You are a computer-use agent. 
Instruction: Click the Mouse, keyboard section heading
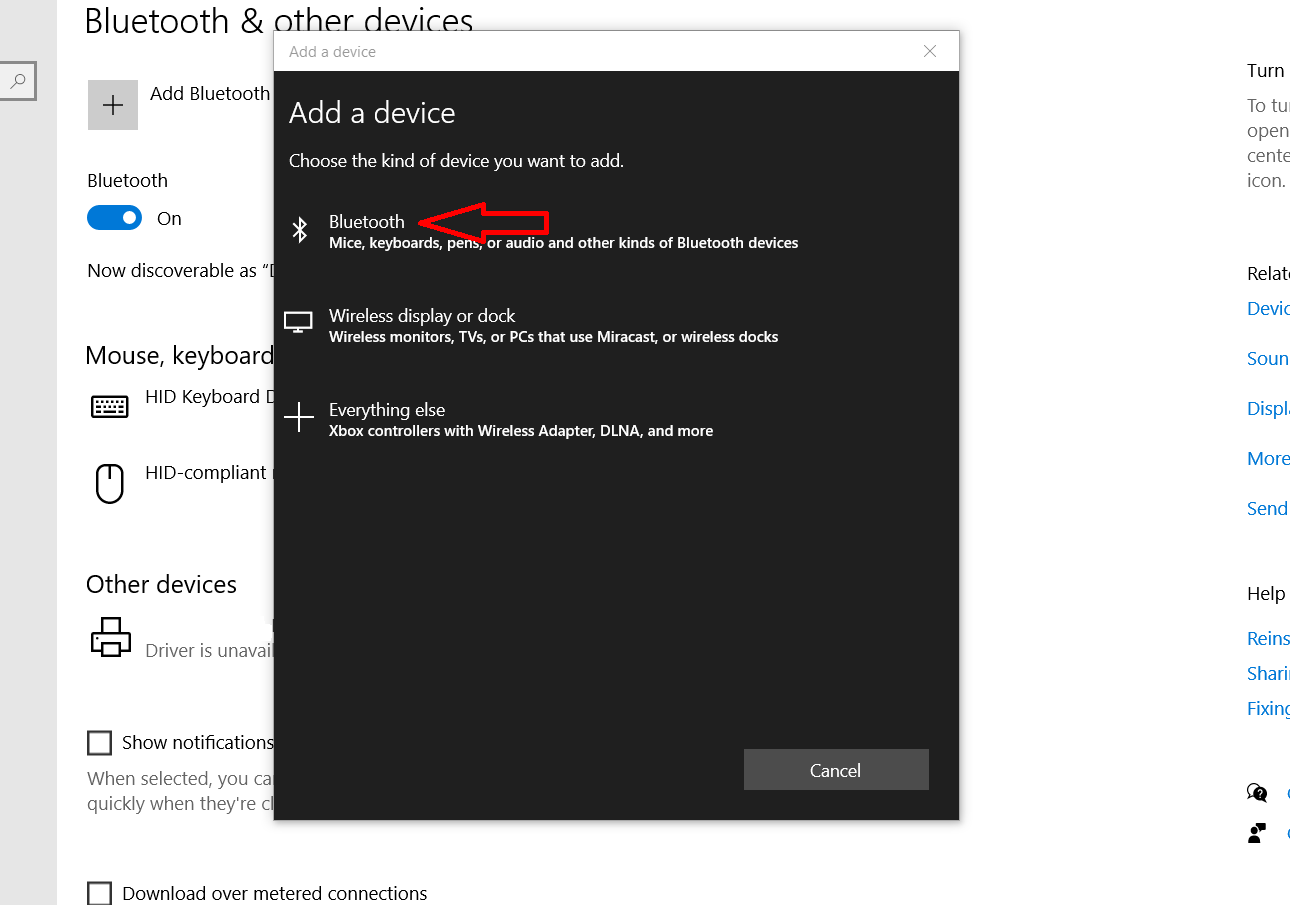179,356
